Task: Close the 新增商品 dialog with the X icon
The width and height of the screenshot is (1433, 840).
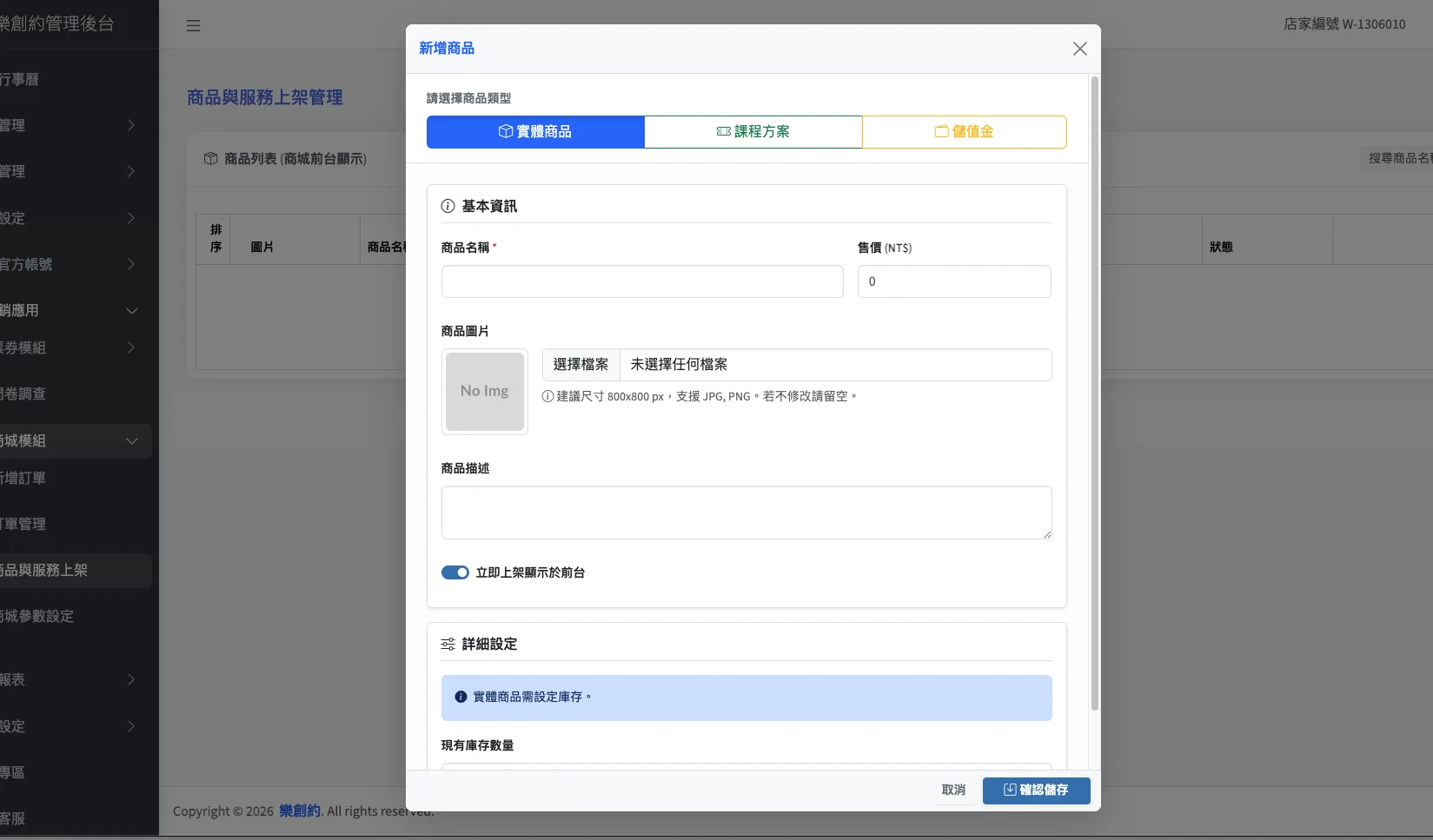Action: [1079, 49]
